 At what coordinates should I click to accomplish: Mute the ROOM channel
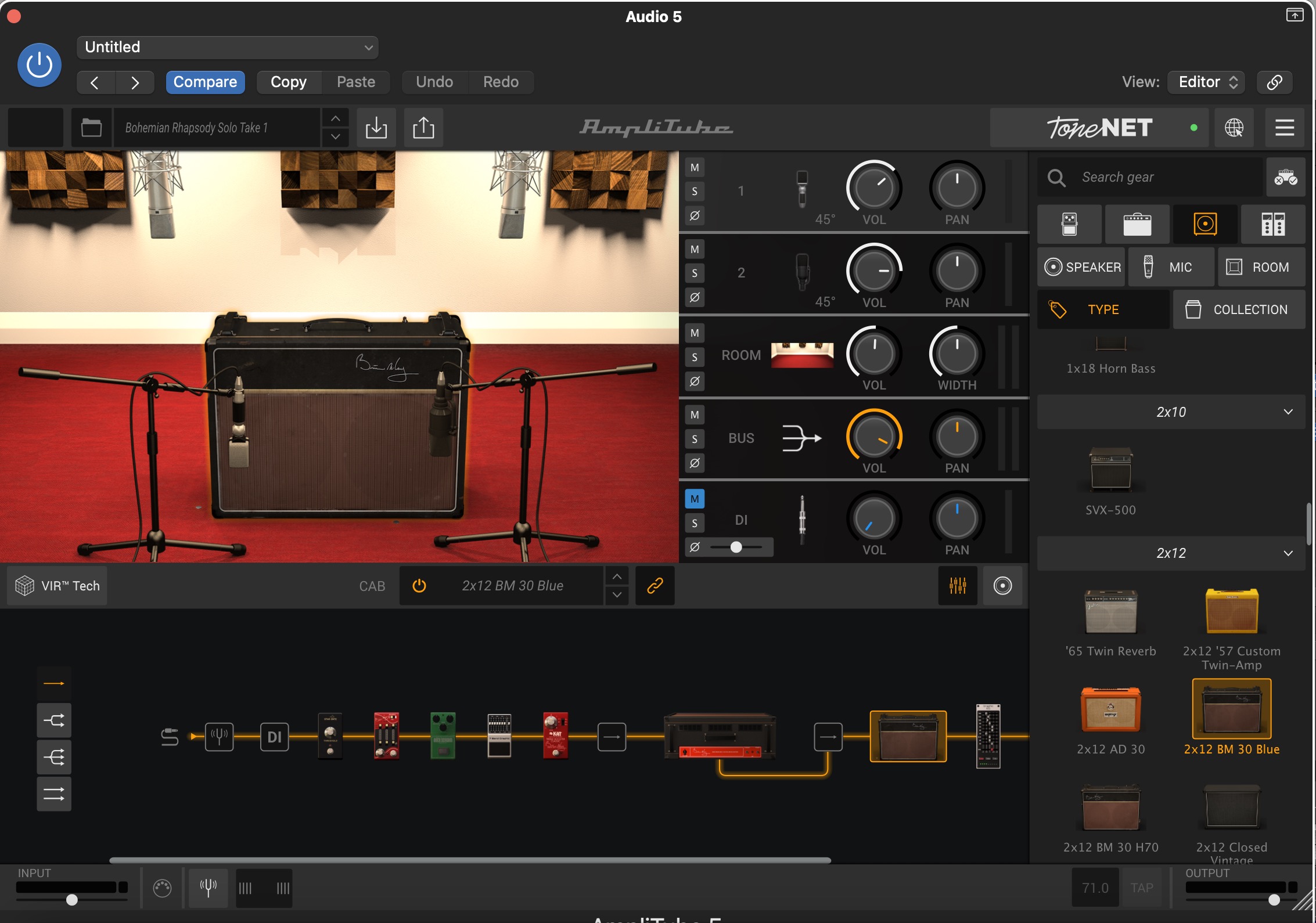point(695,333)
